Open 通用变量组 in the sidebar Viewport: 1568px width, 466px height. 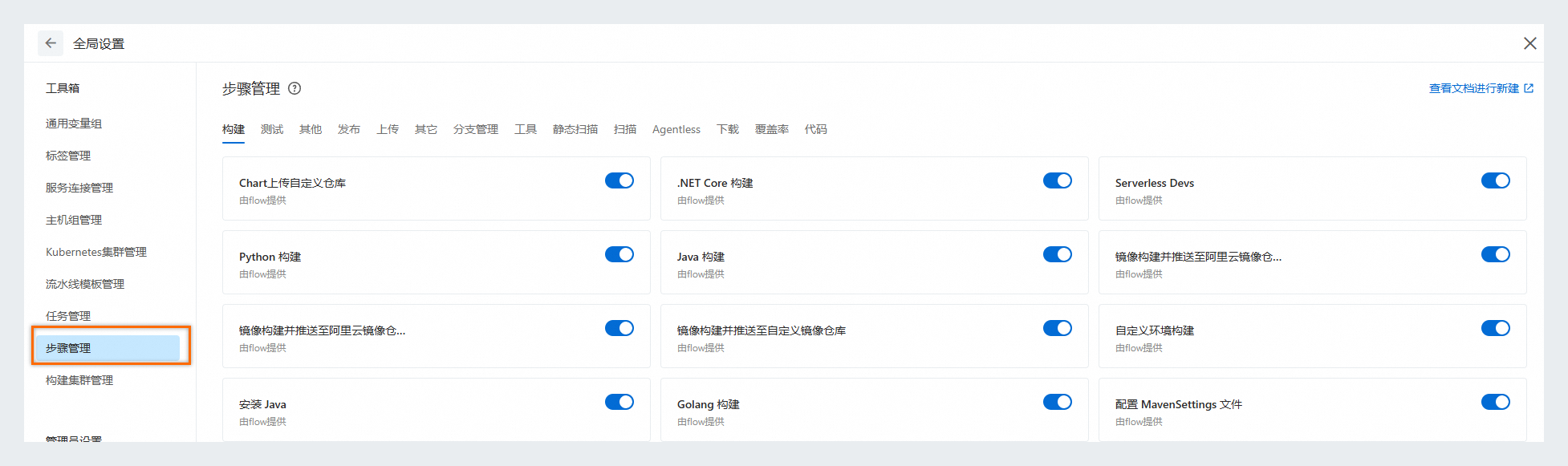coord(74,124)
